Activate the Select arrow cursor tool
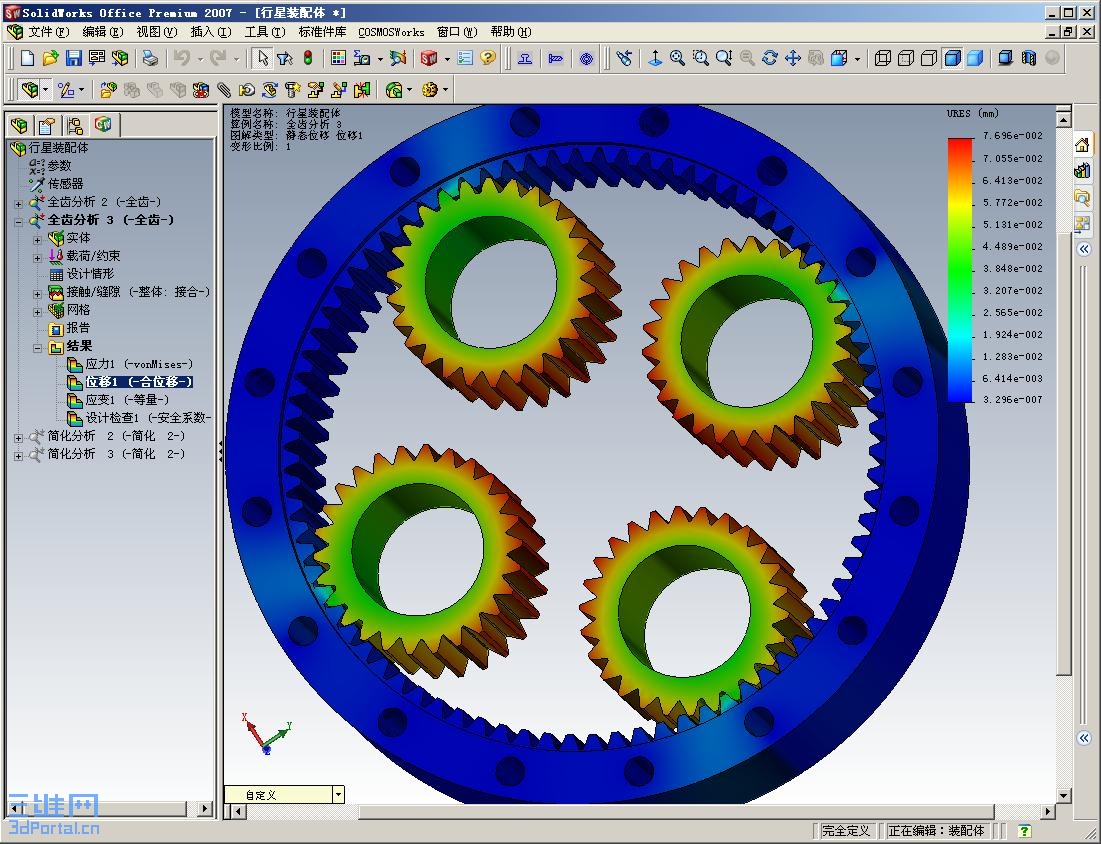Image resolution: width=1101 pixels, height=844 pixels. tap(263, 58)
